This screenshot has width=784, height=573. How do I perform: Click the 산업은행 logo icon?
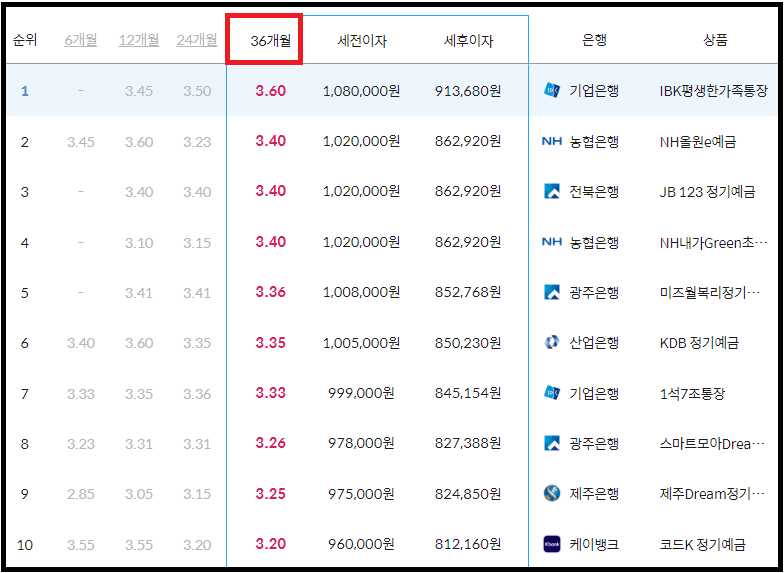click(552, 342)
